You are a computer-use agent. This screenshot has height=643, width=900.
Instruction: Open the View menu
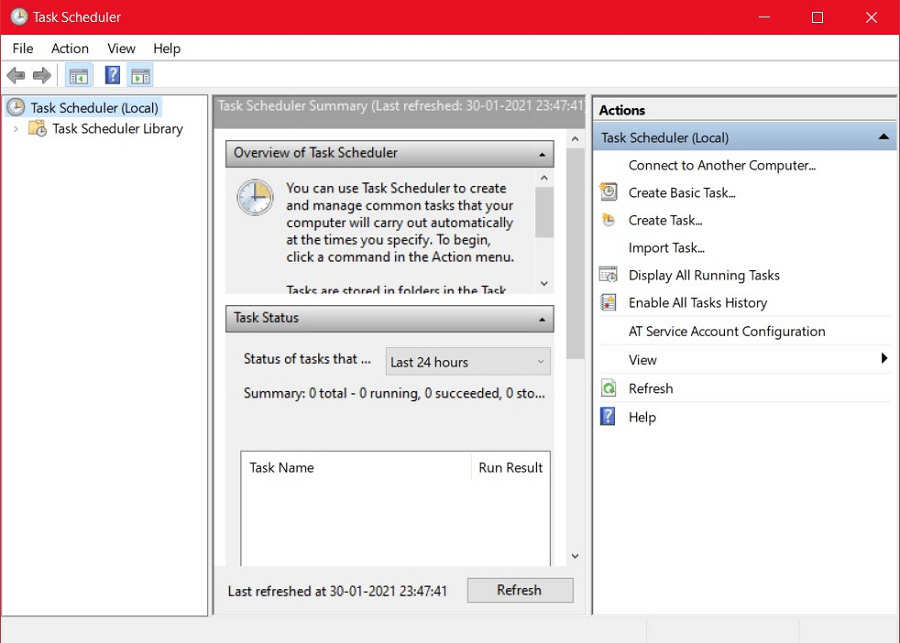click(121, 48)
